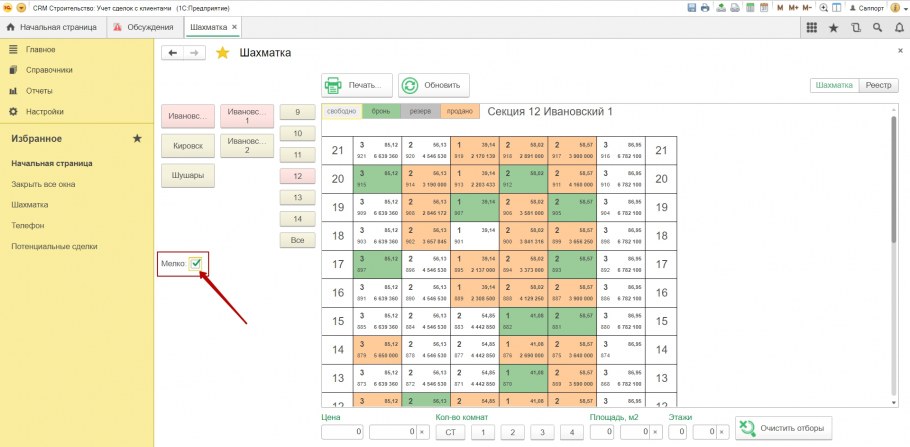
Task: Add Шахматка to favorites with star icon
Action: [x=222, y=53]
